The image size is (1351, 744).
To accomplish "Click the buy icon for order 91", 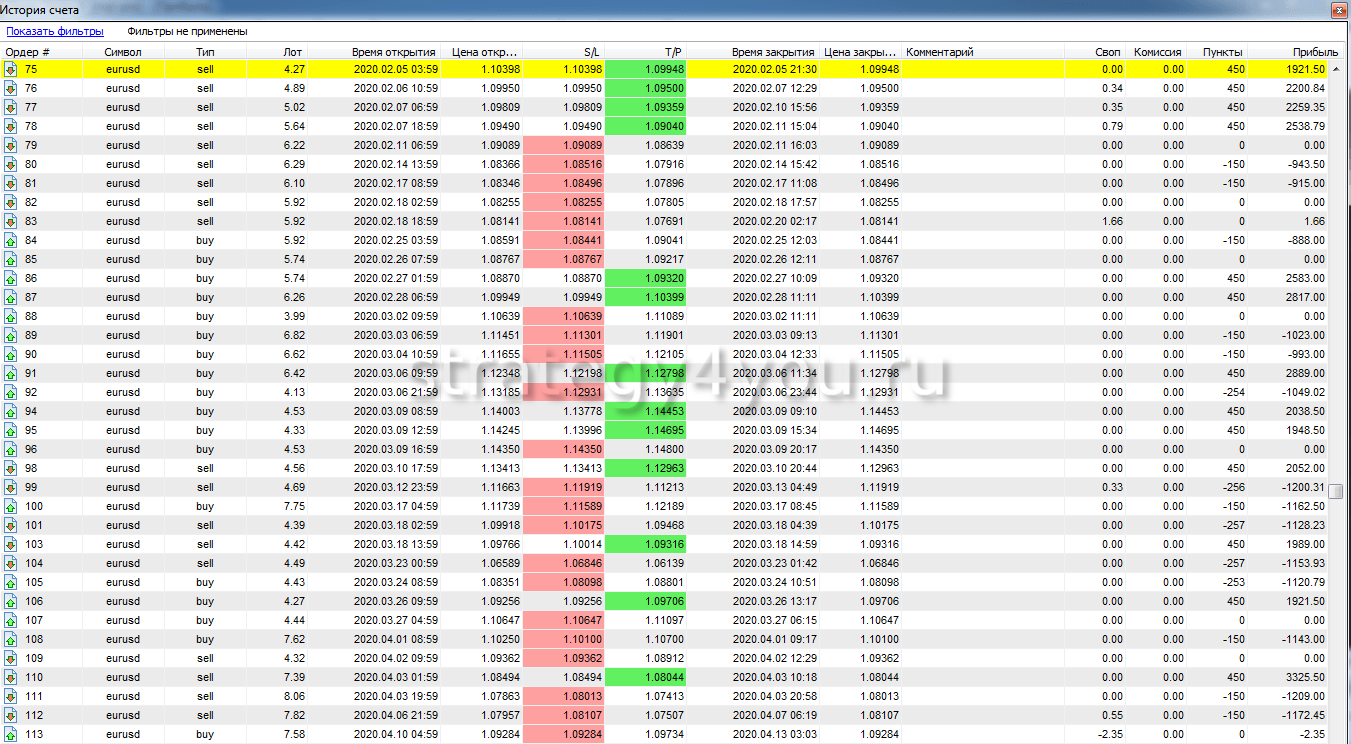I will pyautogui.click(x=11, y=373).
